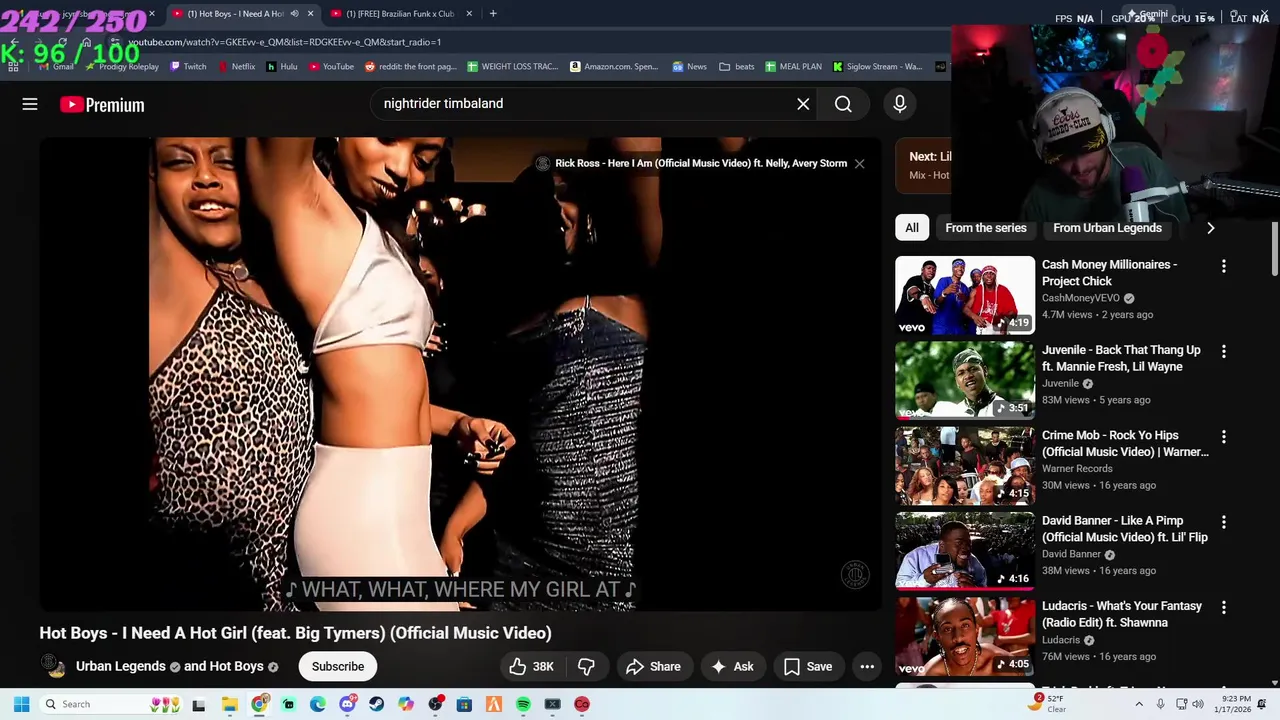Image resolution: width=1280 pixels, height=720 pixels.
Task: Click the YouTube Premium logo
Action: (x=102, y=105)
